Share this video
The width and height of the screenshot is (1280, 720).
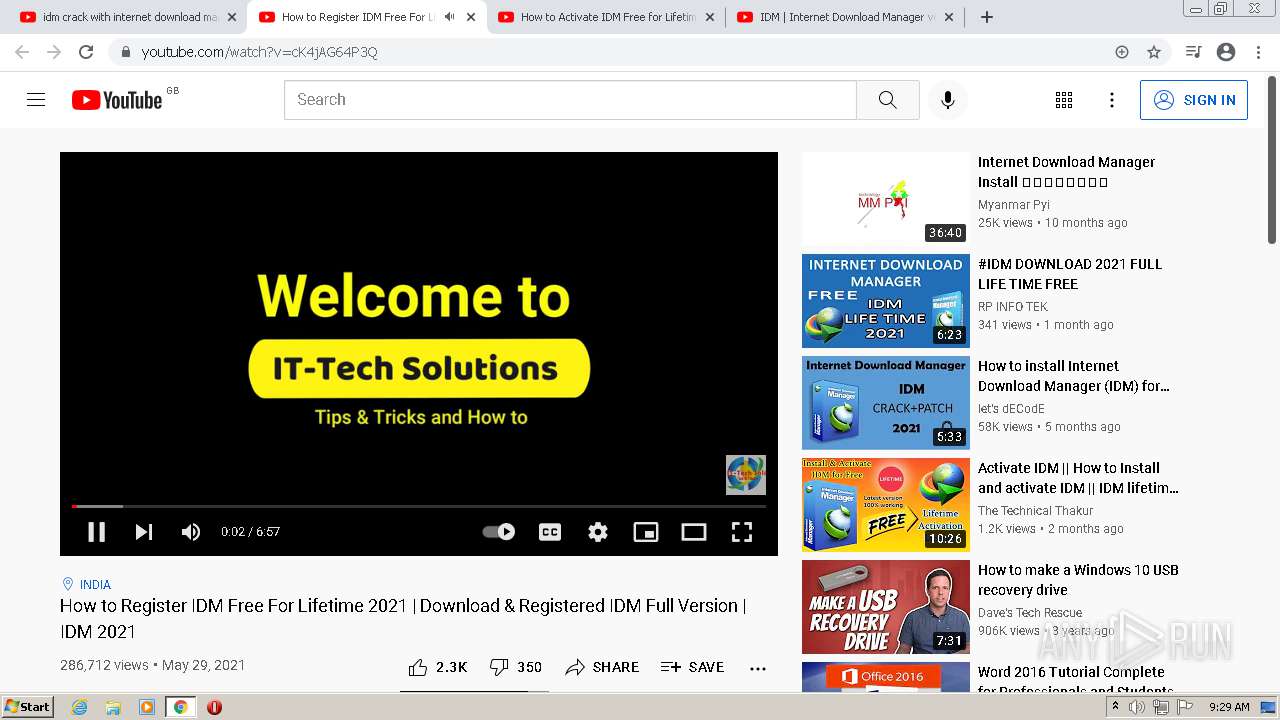[602, 667]
